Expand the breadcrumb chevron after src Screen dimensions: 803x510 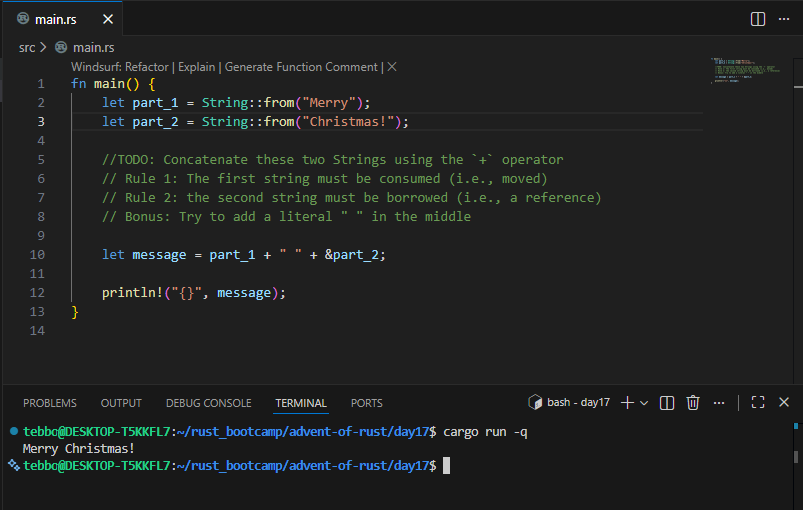(x=44, y=48)
